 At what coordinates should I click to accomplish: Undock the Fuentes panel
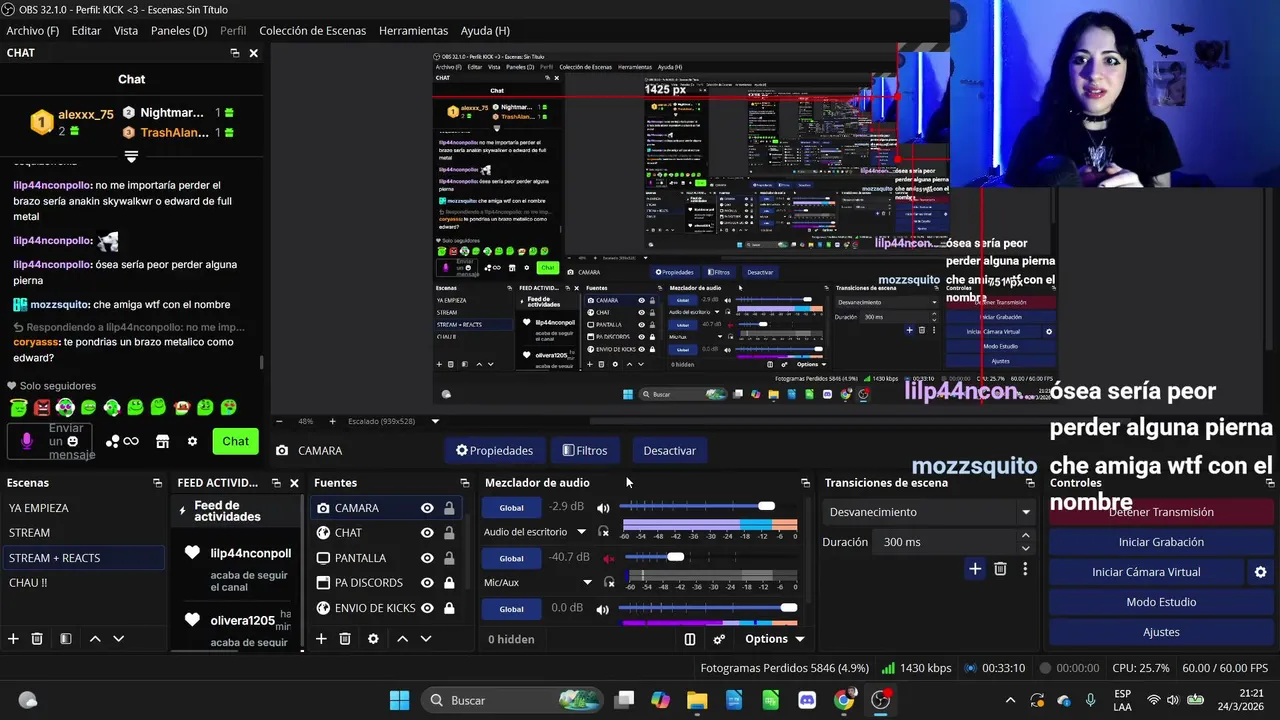coord(465,483)
